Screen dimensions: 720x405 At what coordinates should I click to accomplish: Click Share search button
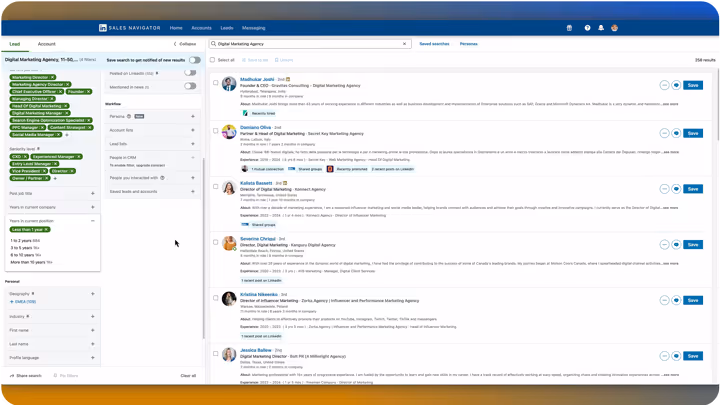[x=26, y=376]
